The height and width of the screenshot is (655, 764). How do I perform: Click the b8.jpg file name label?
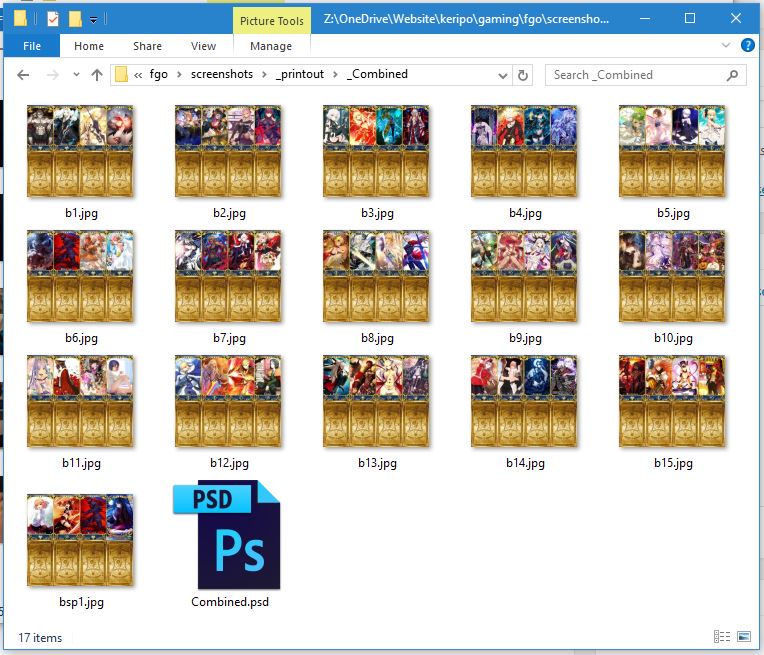pos(377,338)
